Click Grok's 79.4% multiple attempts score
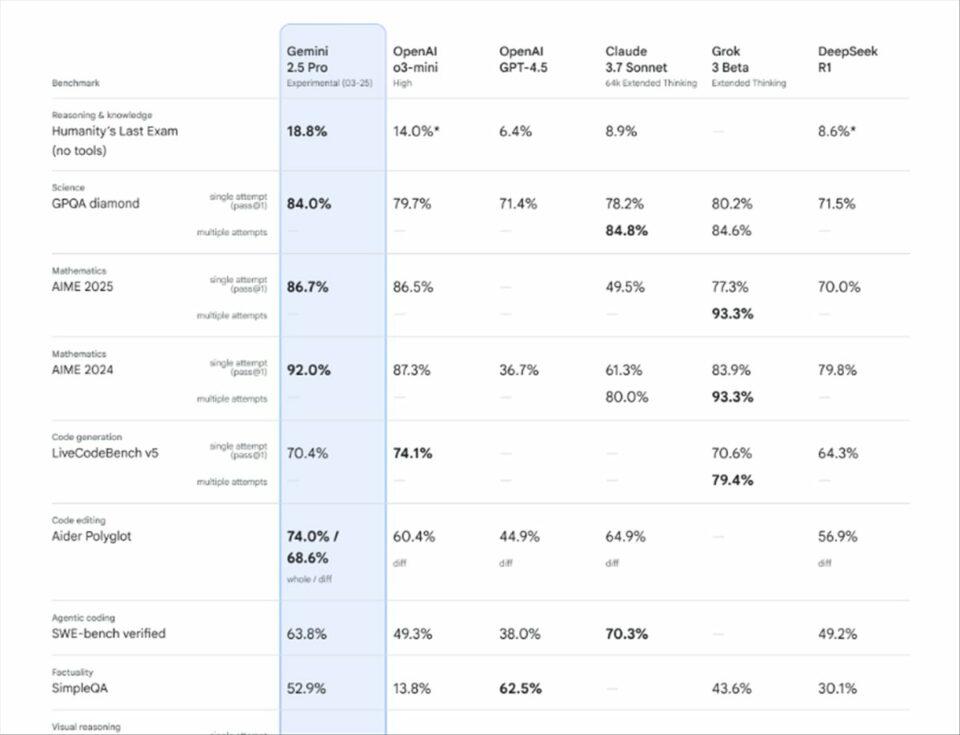This screenshot has width=960, height=735. [x=732, y=480]
